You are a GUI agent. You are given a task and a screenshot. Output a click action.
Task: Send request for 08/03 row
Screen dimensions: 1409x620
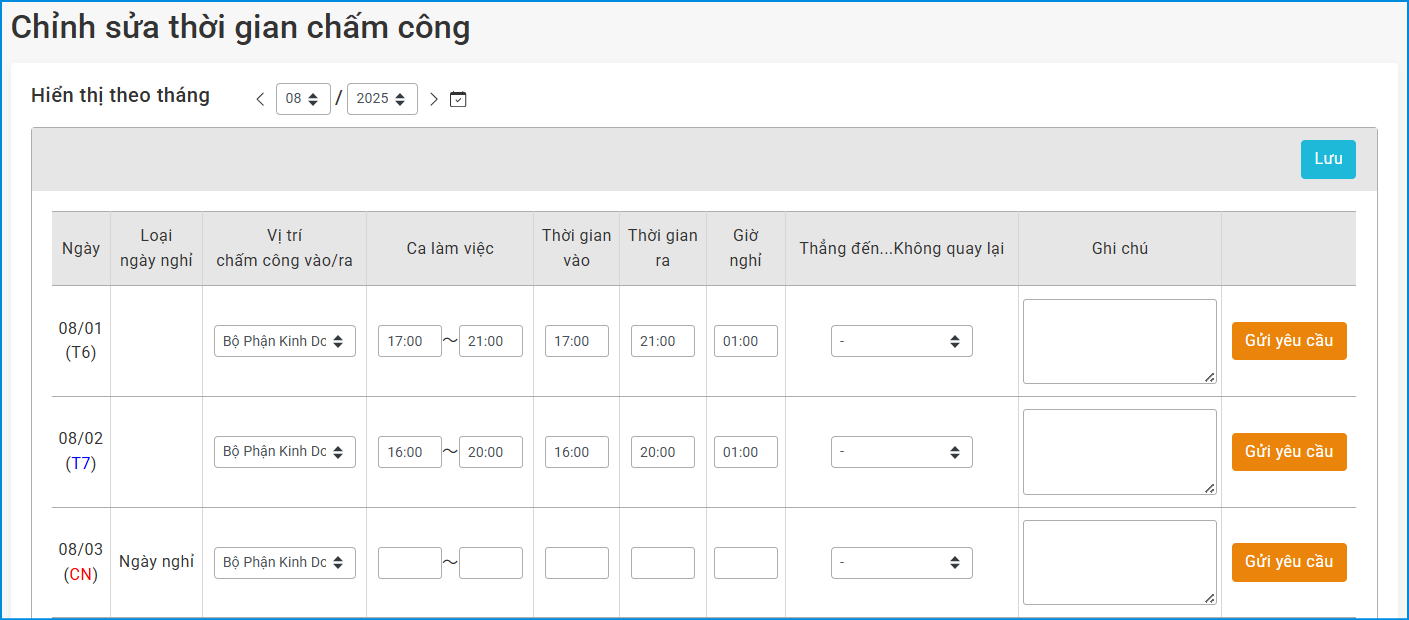(x=1288, y=562)
